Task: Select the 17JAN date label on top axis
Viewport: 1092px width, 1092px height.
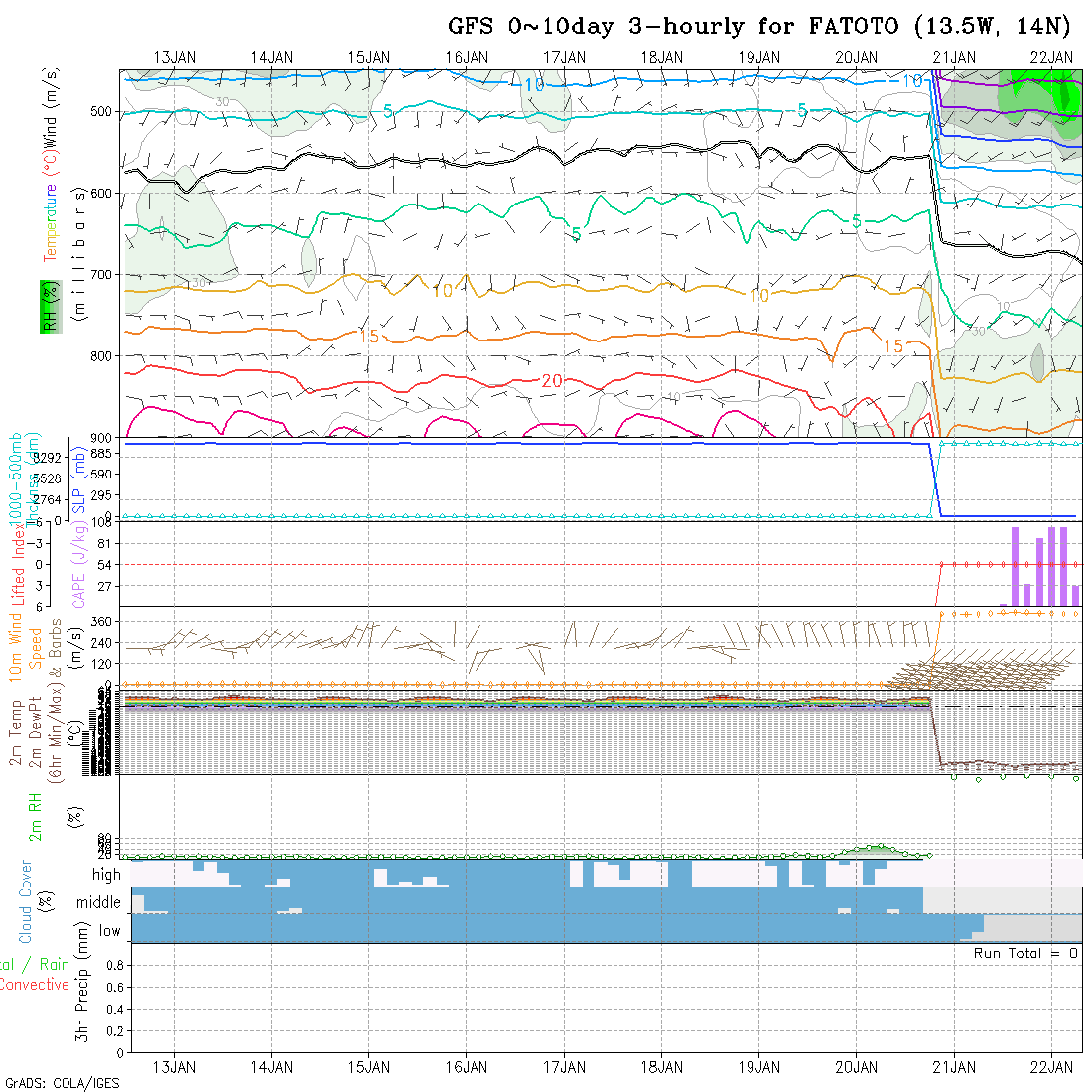Action: pos(565,57)
